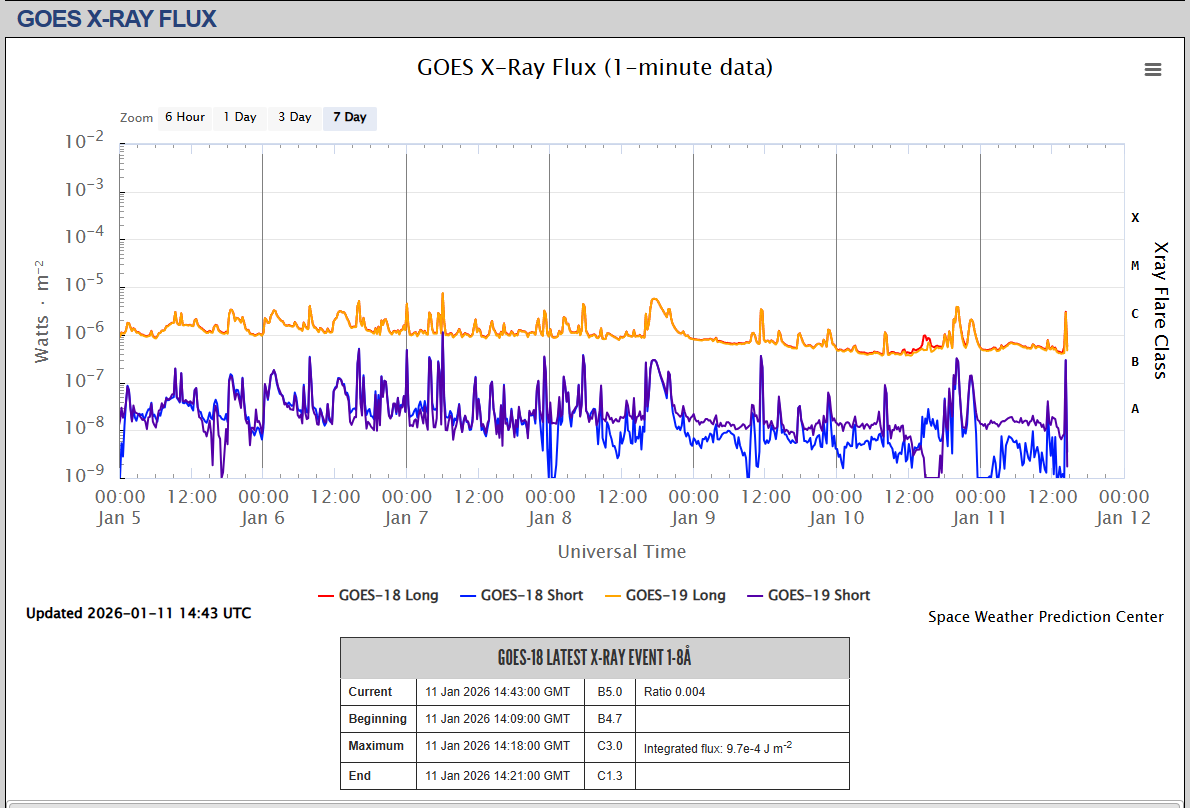The height and width of the screenshot is (808, 1190).
Task: Click the Maximum row C3.0 value
Action: click(610, 746)
